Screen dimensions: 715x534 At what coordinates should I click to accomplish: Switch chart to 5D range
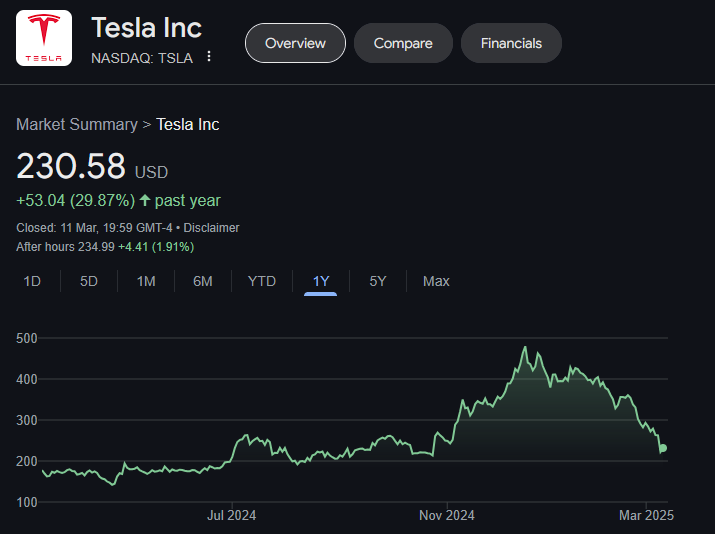click(x=89, y=281)
